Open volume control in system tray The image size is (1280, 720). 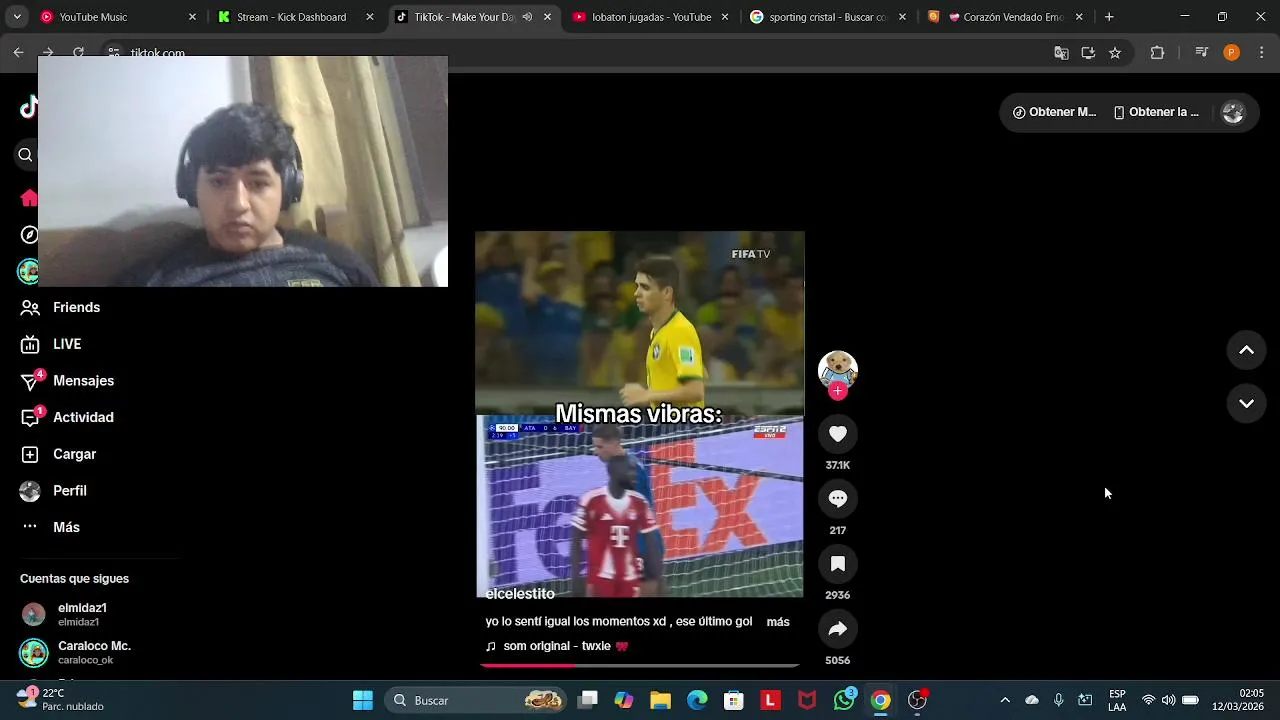[1168, 700]
